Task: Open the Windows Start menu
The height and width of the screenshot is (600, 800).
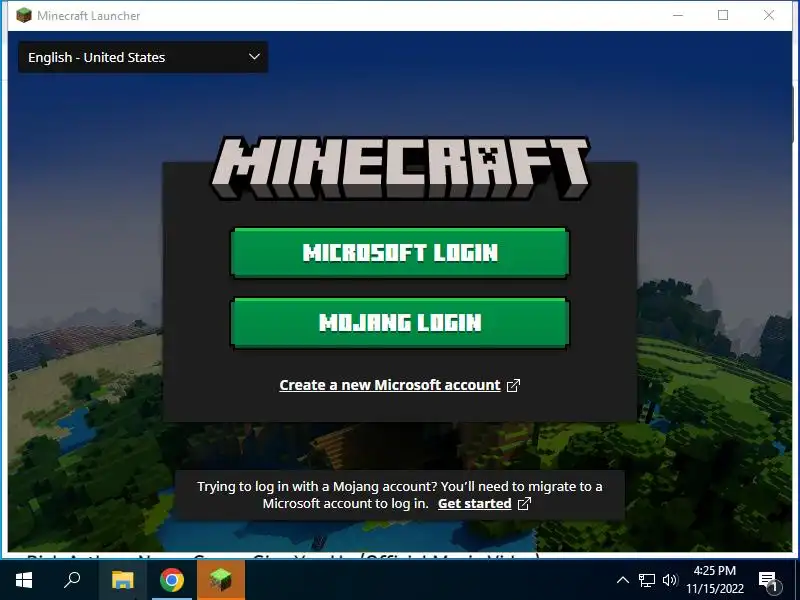Action: pos(24,580)
